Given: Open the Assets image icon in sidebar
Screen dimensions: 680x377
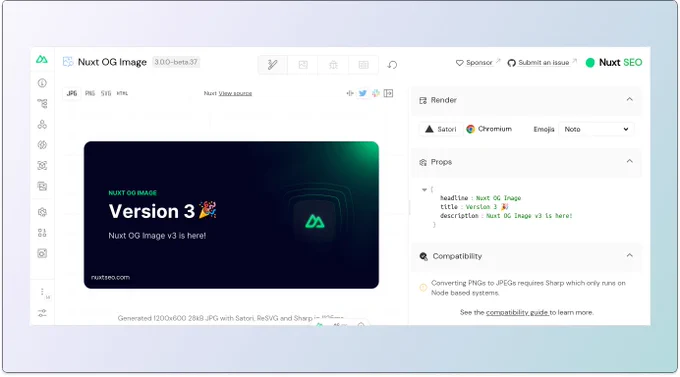Looking at the screenshot, I should 42,186.
